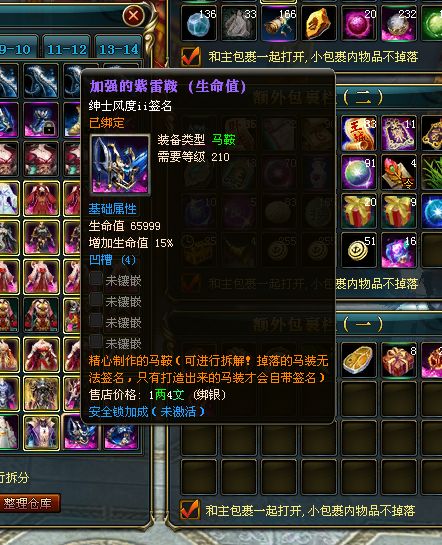442x545 pixels.
Task: Click the gift box with 8 count
Action: point(399,360)
